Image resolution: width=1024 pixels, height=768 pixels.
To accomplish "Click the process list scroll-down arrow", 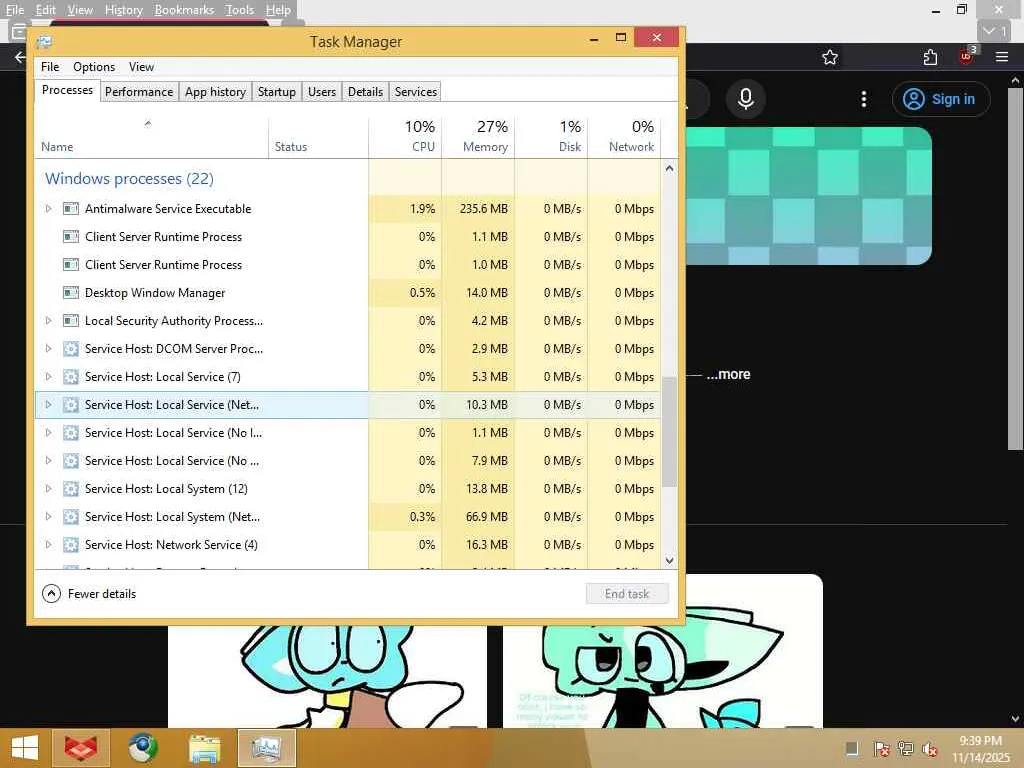I will pyautogui.click(x=669, y=560).
